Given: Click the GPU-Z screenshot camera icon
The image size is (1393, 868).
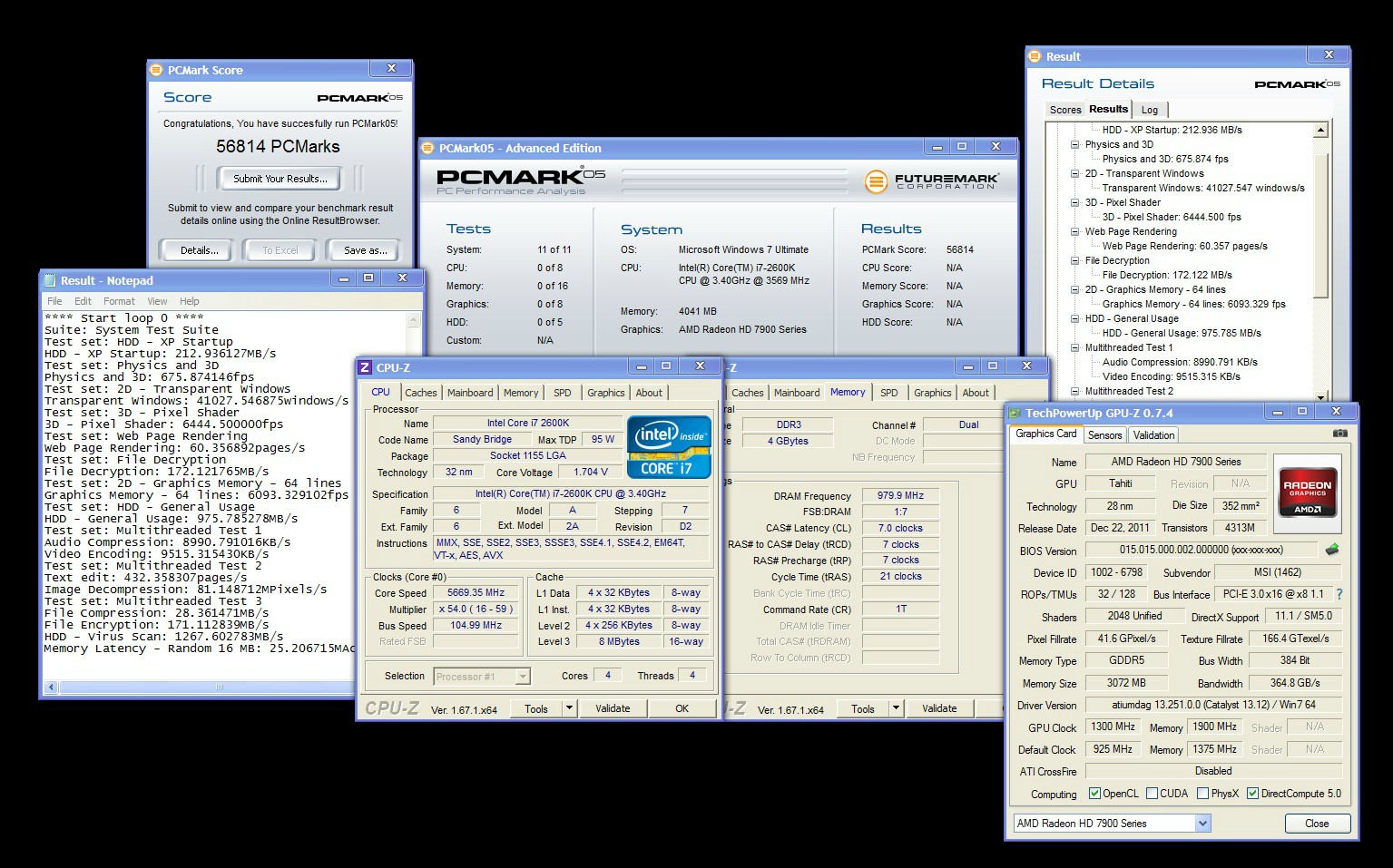Looking at the screenshot, I should (x=1339, y=434).
